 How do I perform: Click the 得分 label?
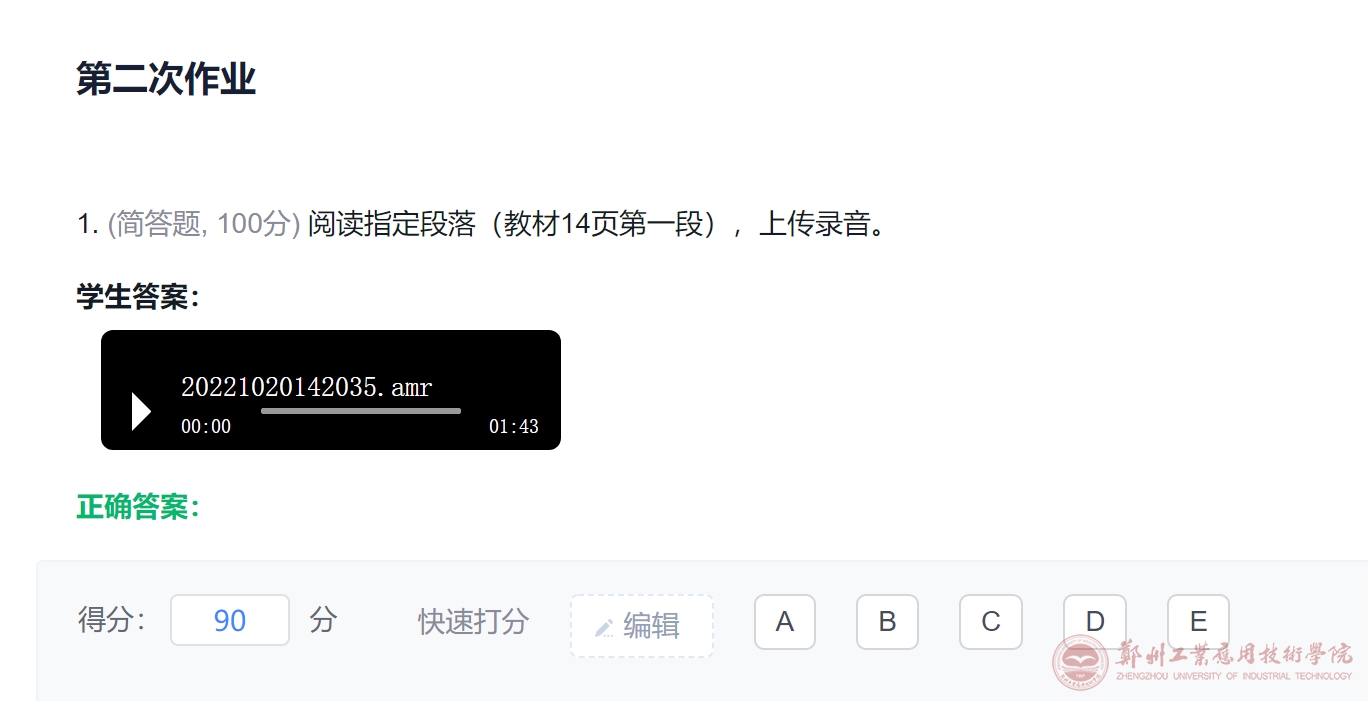(111, 620)
